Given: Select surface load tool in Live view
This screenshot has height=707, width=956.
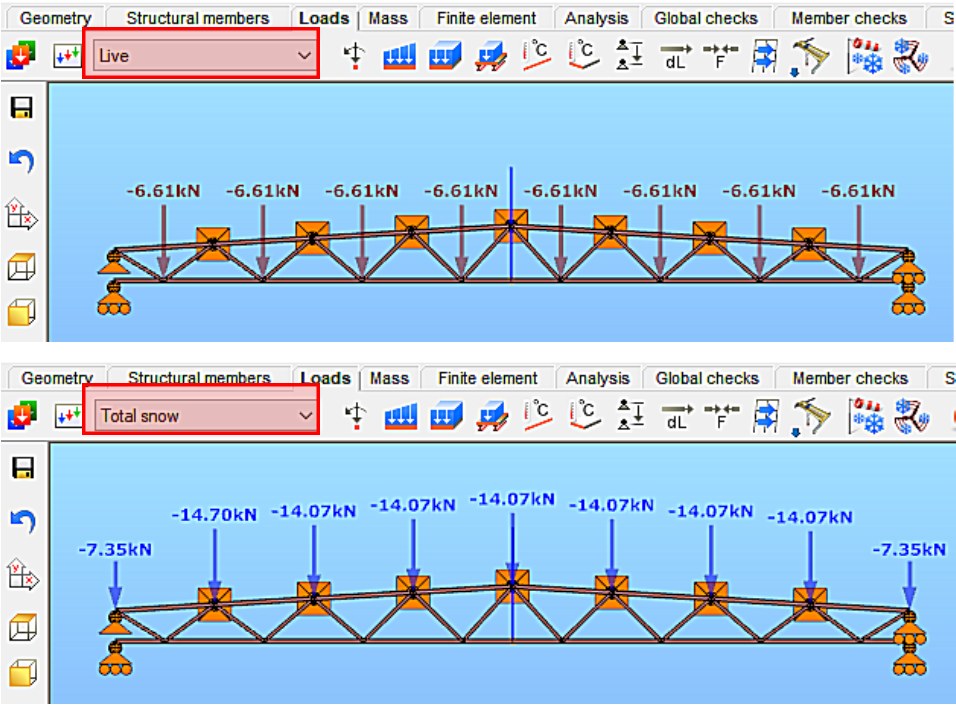Looking at the screenshot, I should click(x=445, y=55).
